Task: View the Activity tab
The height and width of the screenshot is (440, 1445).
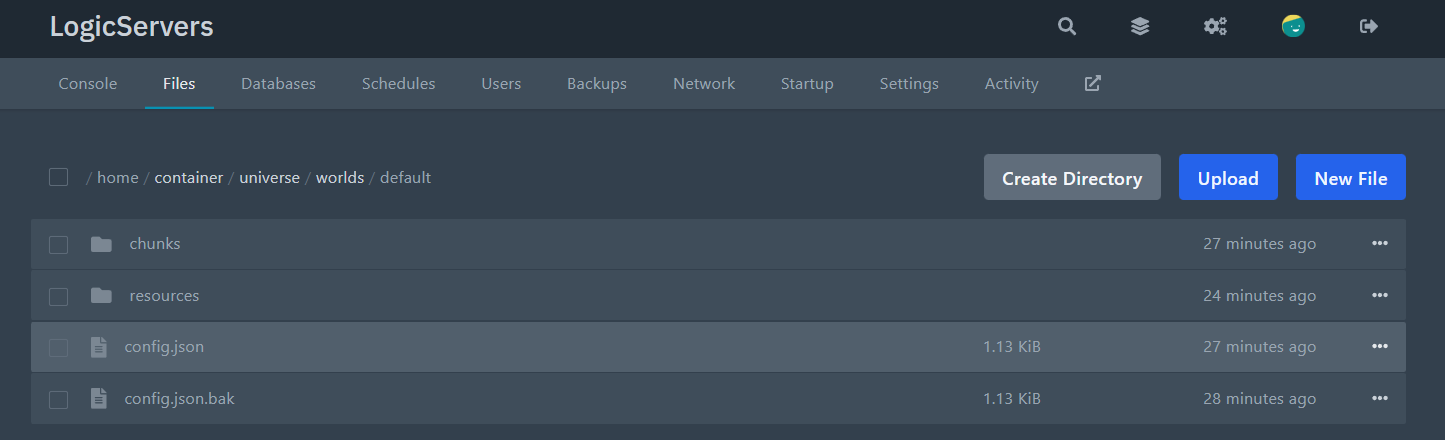Action: click(x=1012, y=84)
